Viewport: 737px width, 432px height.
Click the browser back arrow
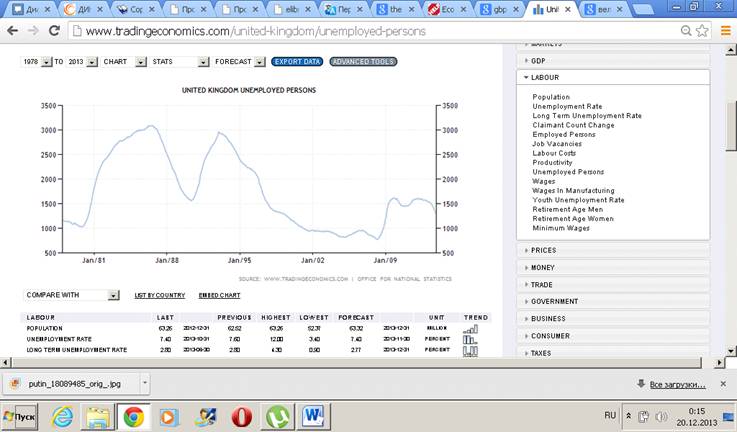(13, 31)
